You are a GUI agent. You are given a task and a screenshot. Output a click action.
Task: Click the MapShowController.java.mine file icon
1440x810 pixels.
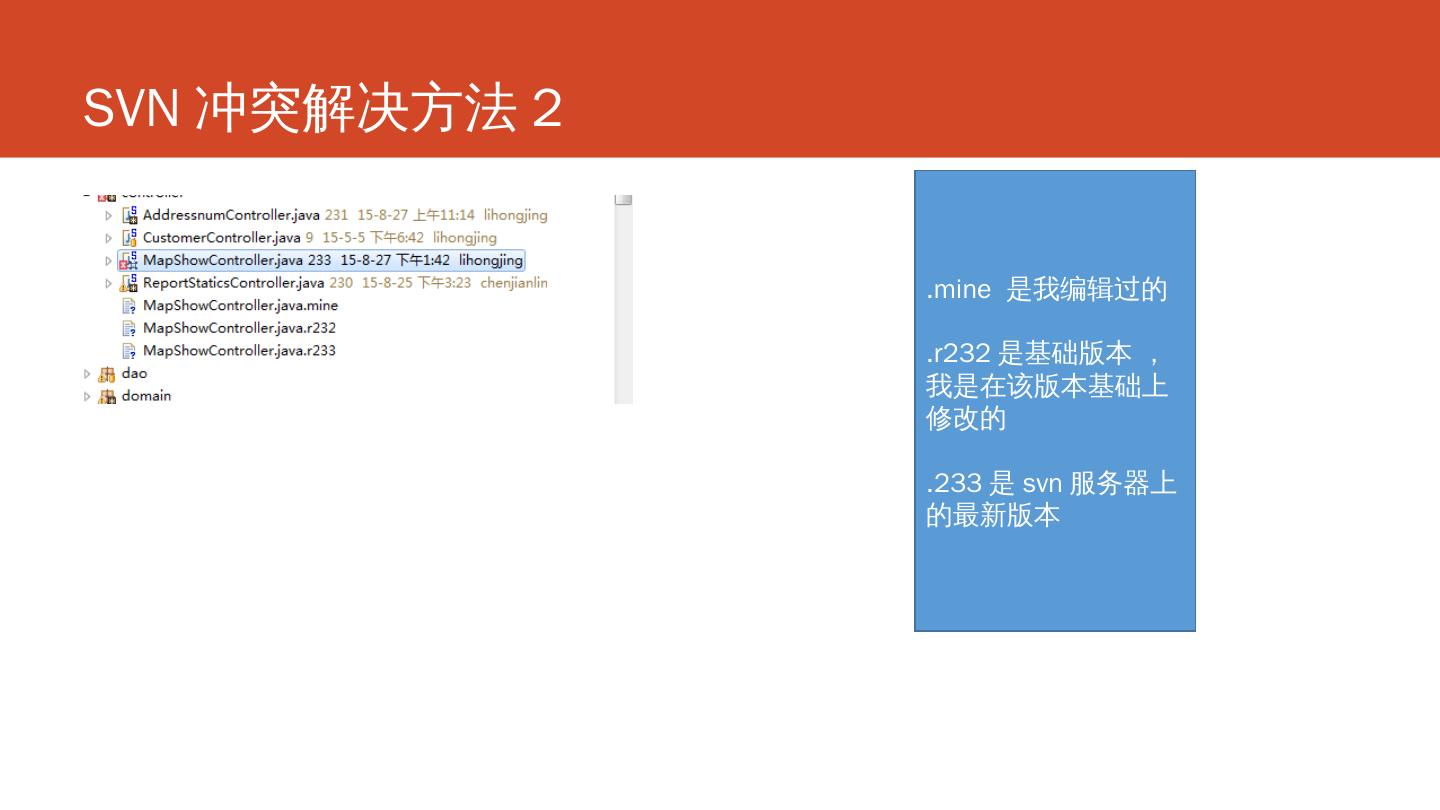(129, 306)
